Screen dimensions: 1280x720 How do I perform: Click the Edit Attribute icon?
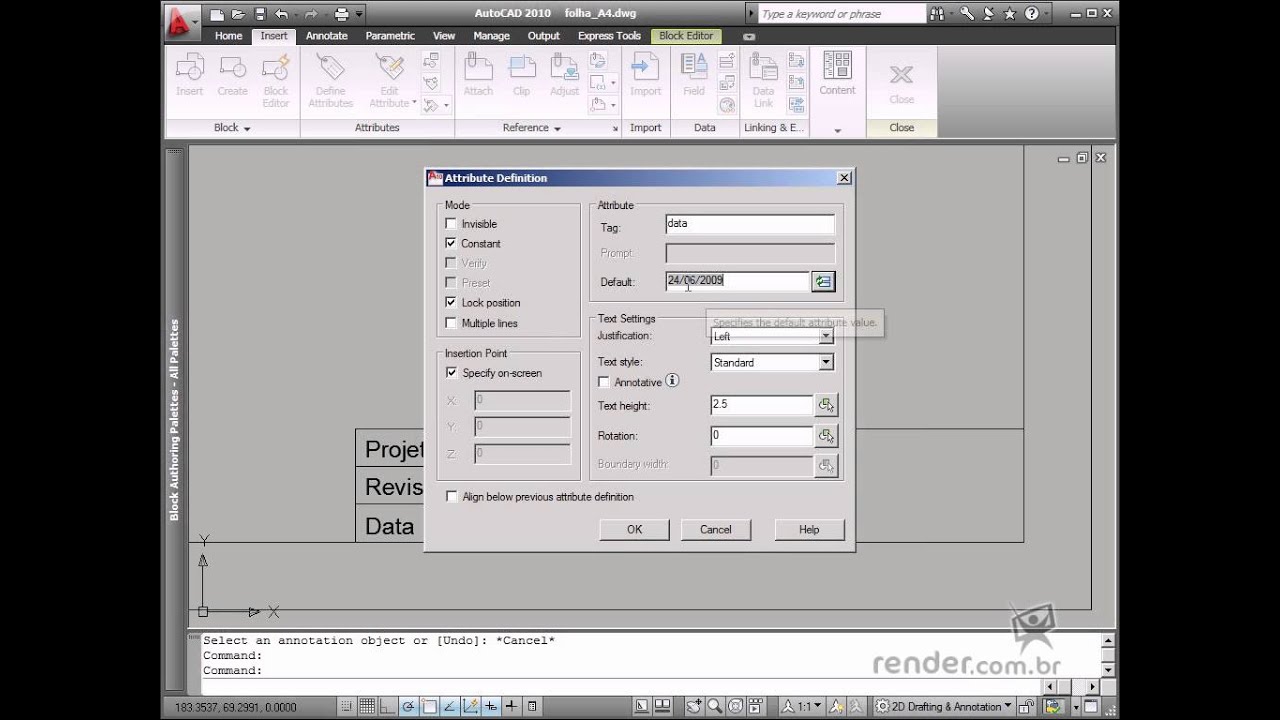click(x=389, y=68)
